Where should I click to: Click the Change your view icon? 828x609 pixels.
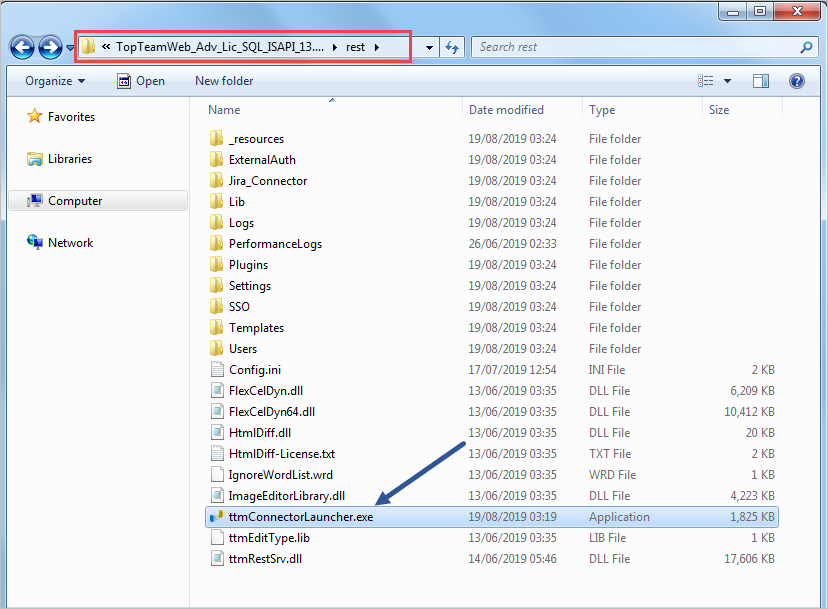click(x=705, y=81)
